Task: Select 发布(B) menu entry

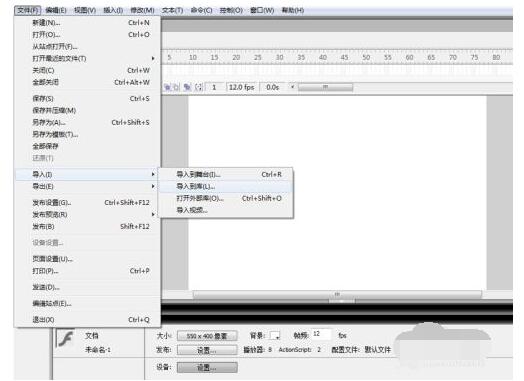Action: 88,227
